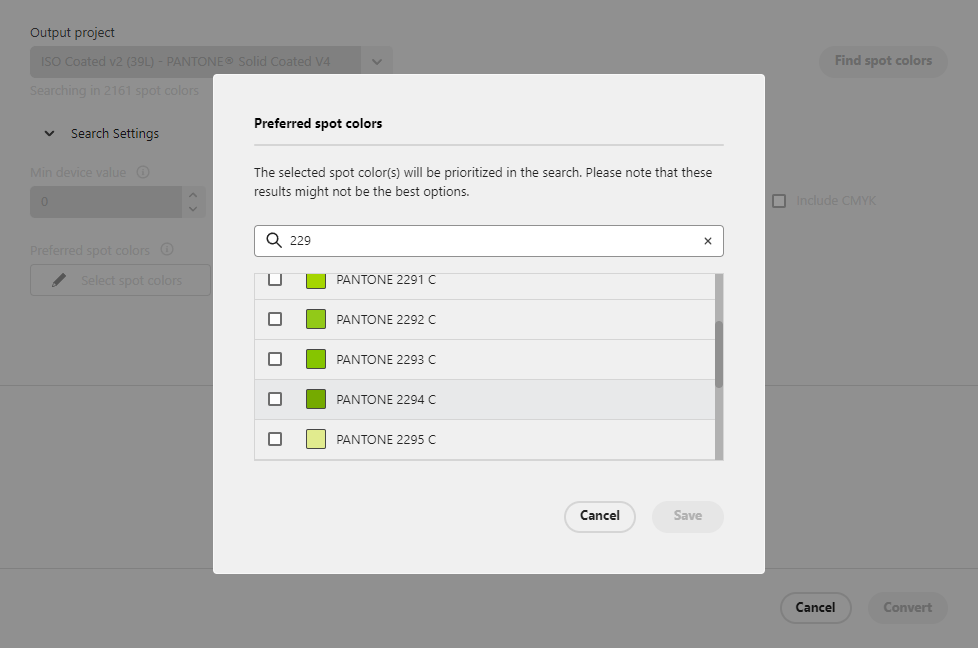Decrease the Min device value stepper
The height and width of the screenshot is (648, 978).
click(x=193, y=209)
